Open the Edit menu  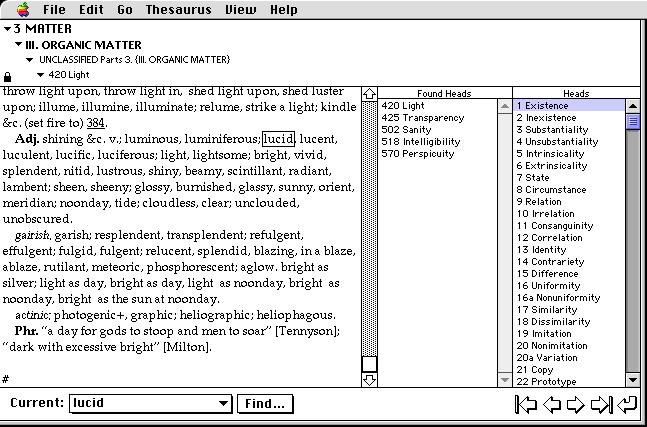pyautogui.click(x=91, y=9)
